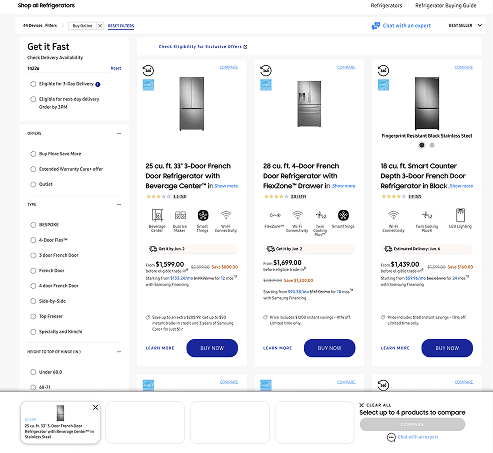Click FlexZone feature icon
The width and height of the screenshot is (493, 453).
point(275,215)
